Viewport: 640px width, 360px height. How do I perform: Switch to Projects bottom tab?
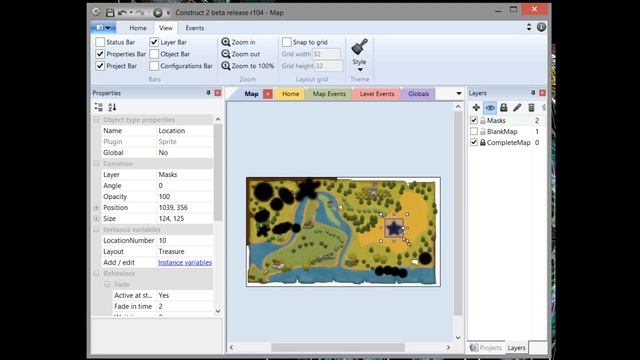[x=486, y=348]
